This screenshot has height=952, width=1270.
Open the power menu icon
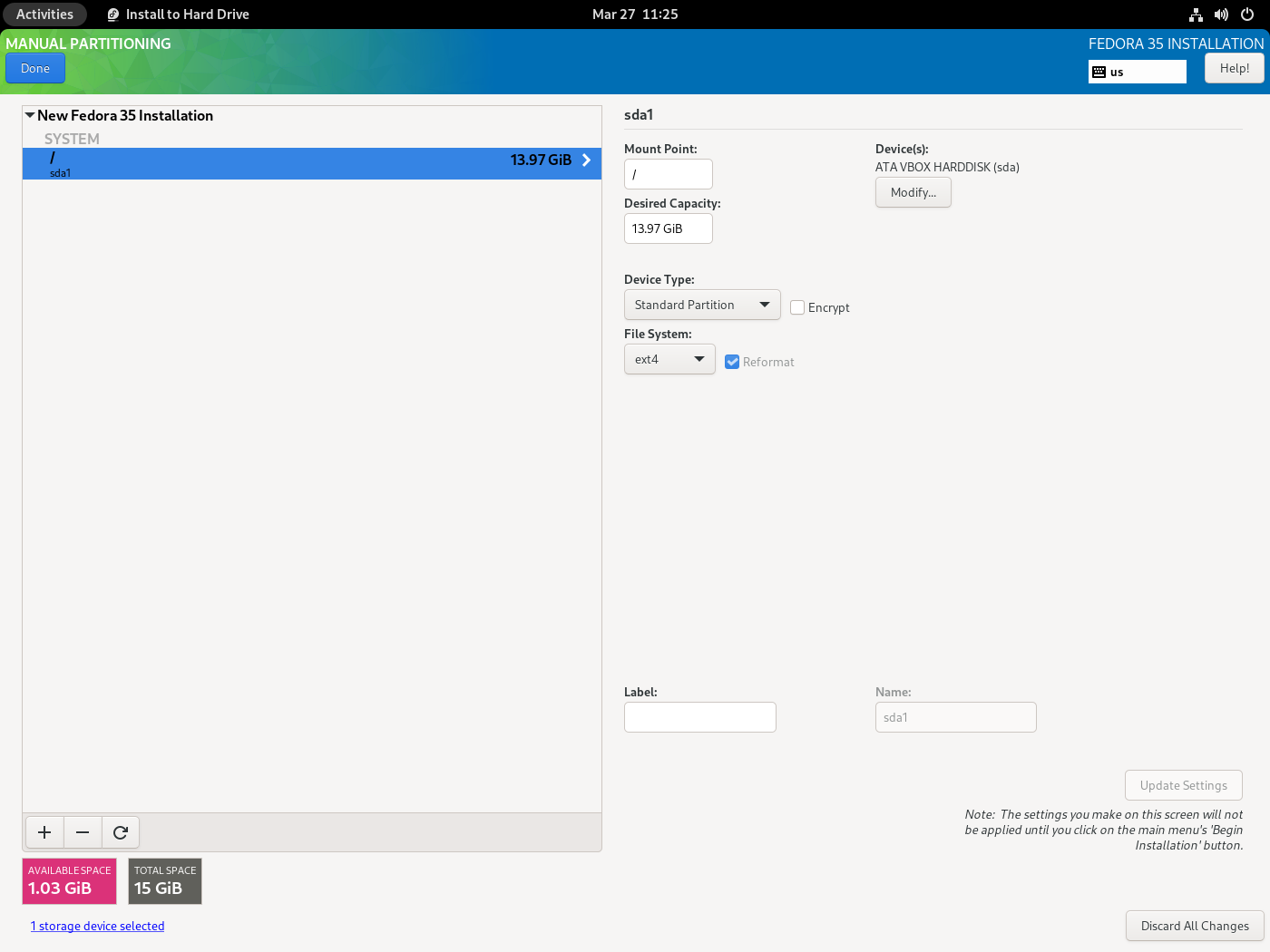pyautogui.click(x=1247, y=15)
